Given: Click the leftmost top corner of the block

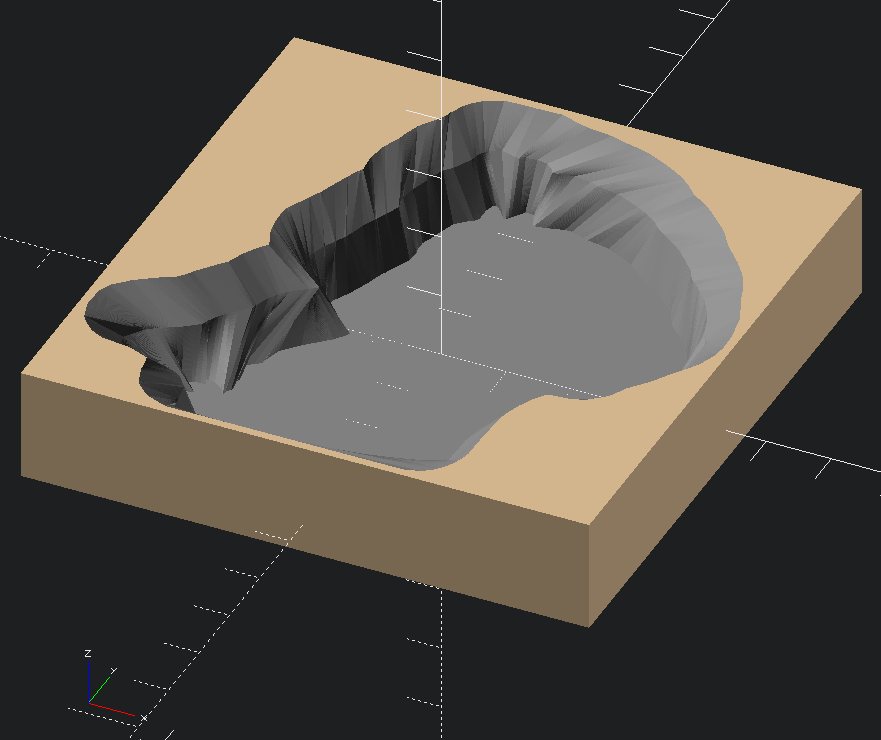Looking at the screenshot, I should [22, 375].
